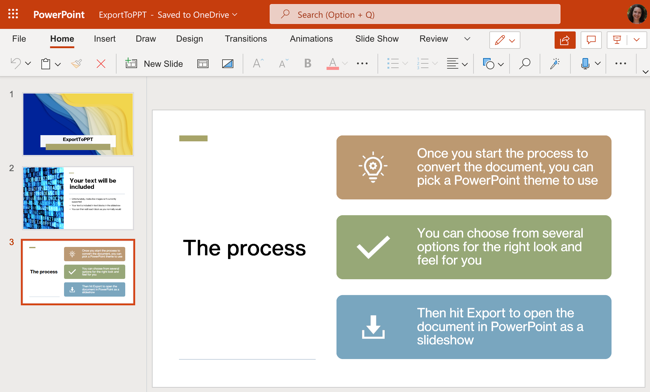Image resolution: width=650 pixels, height=392 pixels.
Task: Apply font color with the red-underlined A
Action: pos(332,64)
